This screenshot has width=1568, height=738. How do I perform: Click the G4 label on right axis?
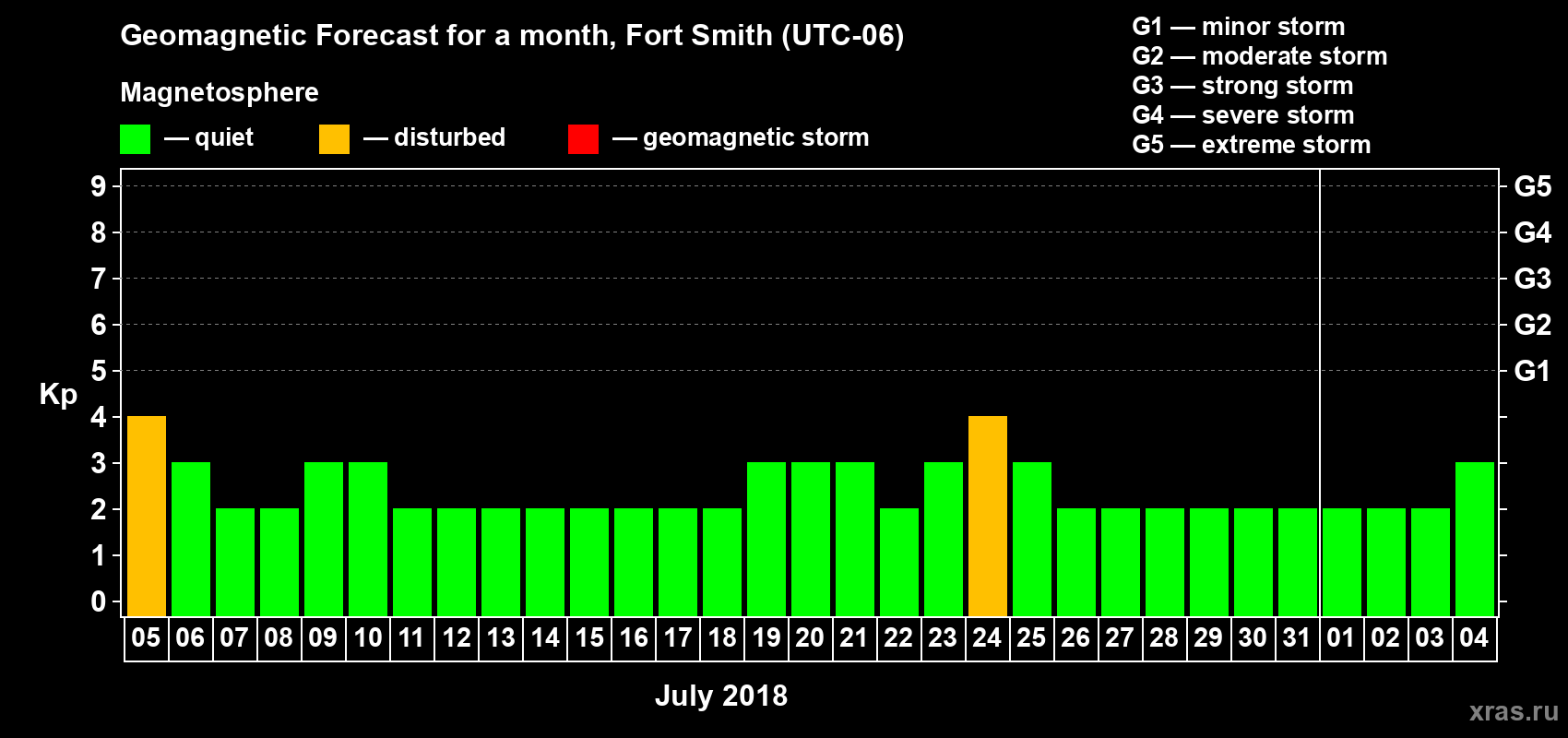[x=1533, y=232]
